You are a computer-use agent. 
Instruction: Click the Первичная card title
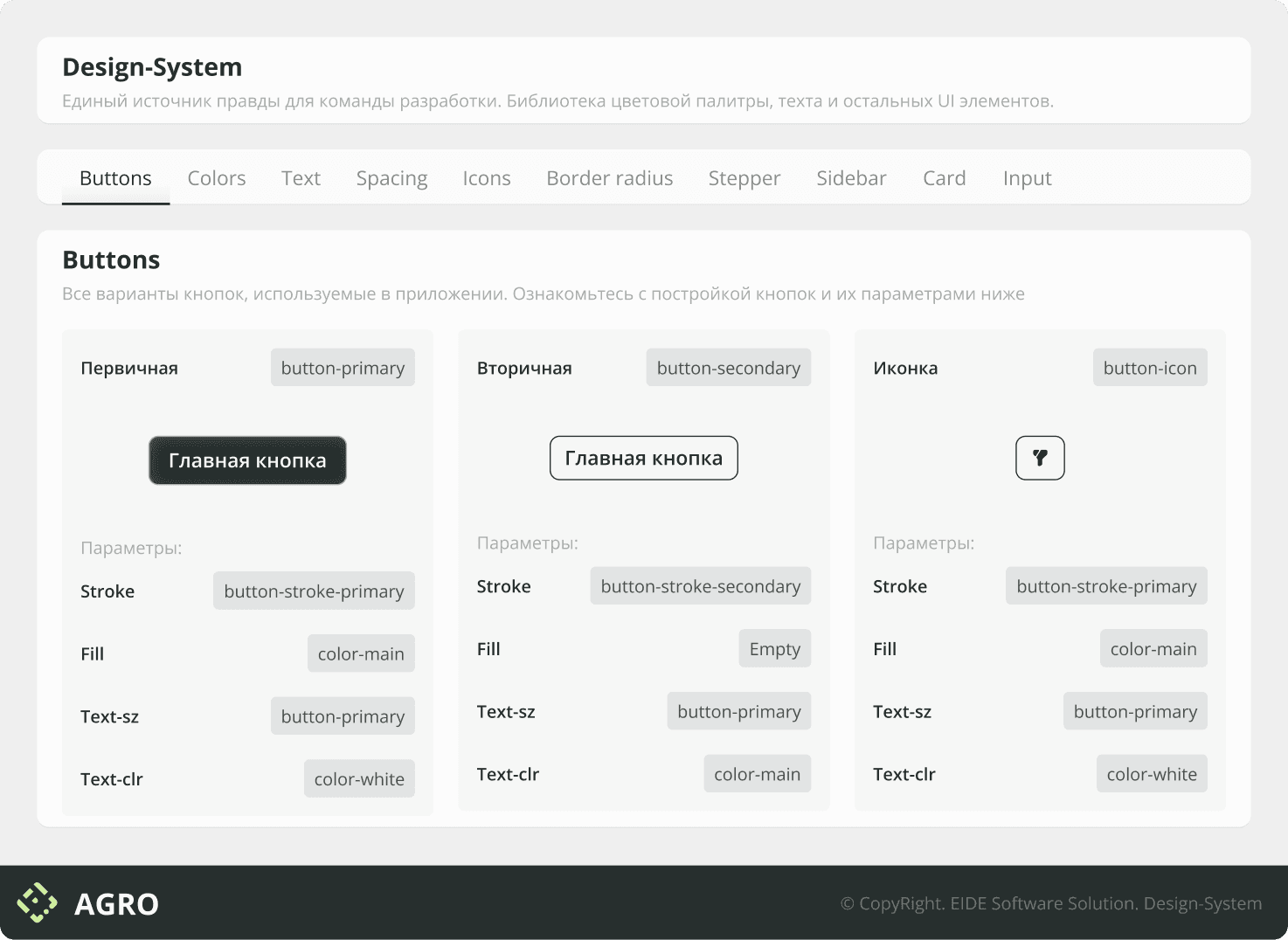[129, 368]
